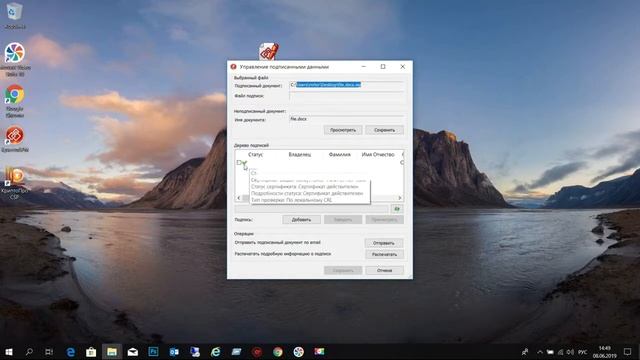The width and height of the screenshot is (640, 360).
Task: Launch Microsoft Edge from the taskbar
Action: (71, 352)
